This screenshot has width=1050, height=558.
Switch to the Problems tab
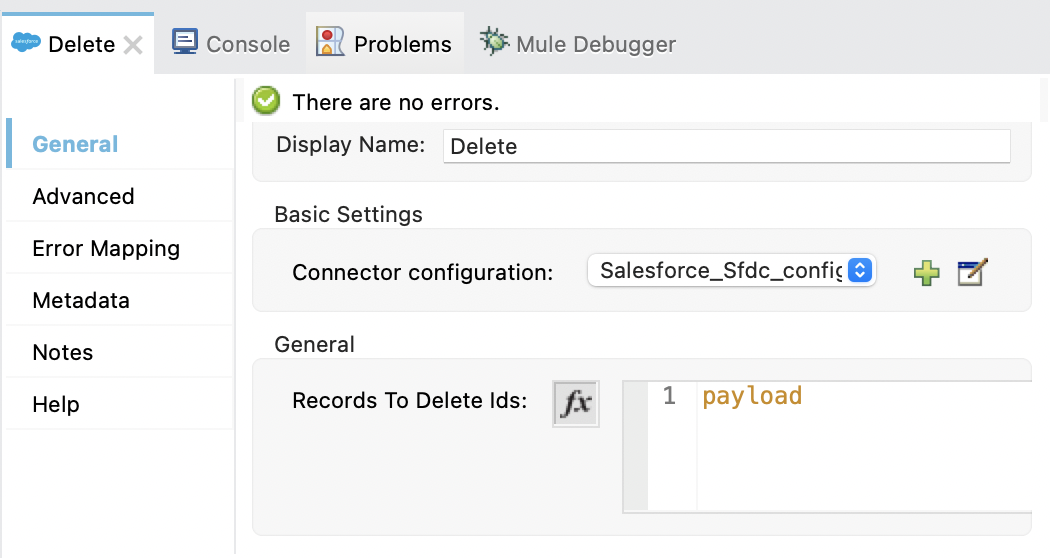click(385, 44)
